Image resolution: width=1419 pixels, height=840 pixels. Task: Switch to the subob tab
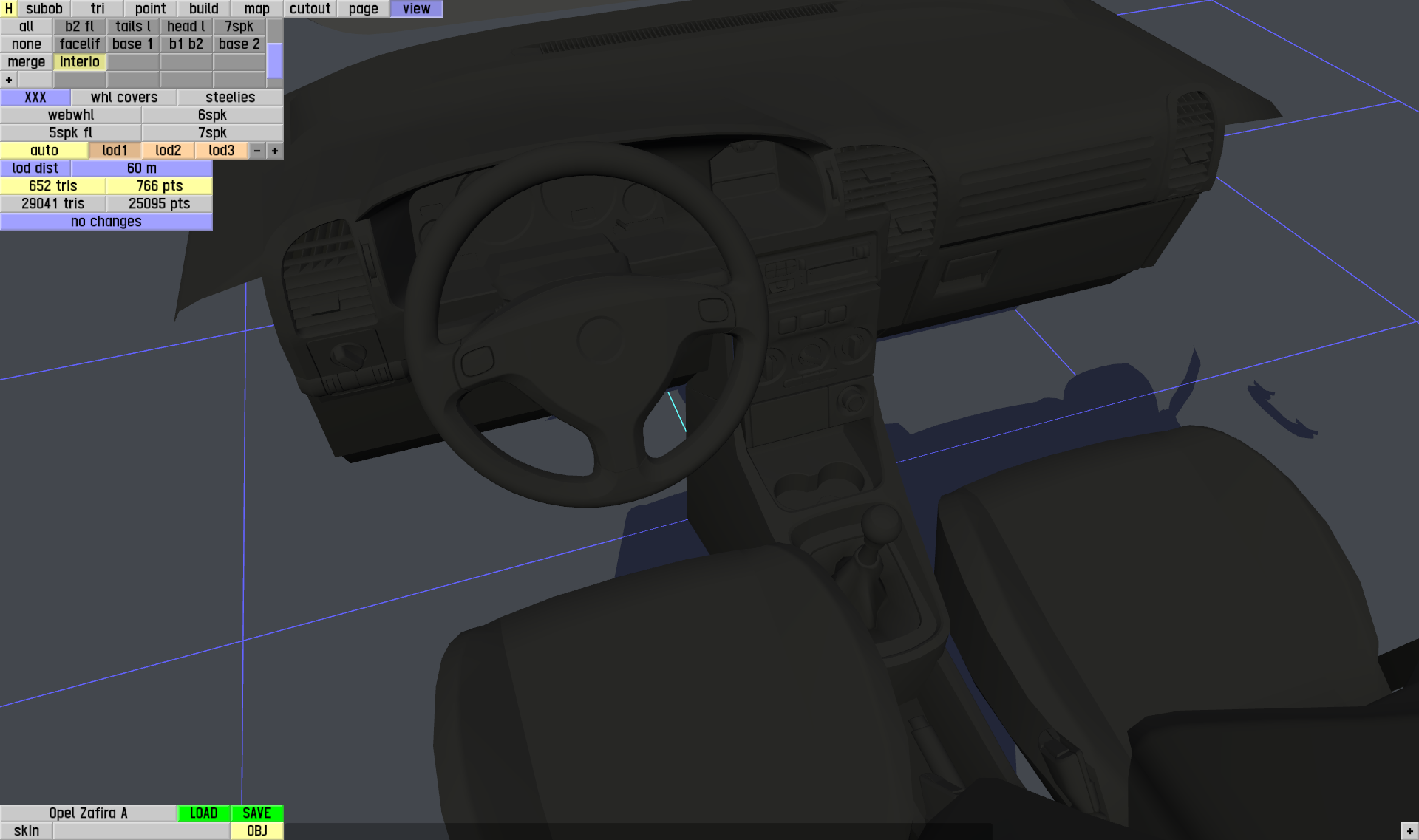point(44,9)
